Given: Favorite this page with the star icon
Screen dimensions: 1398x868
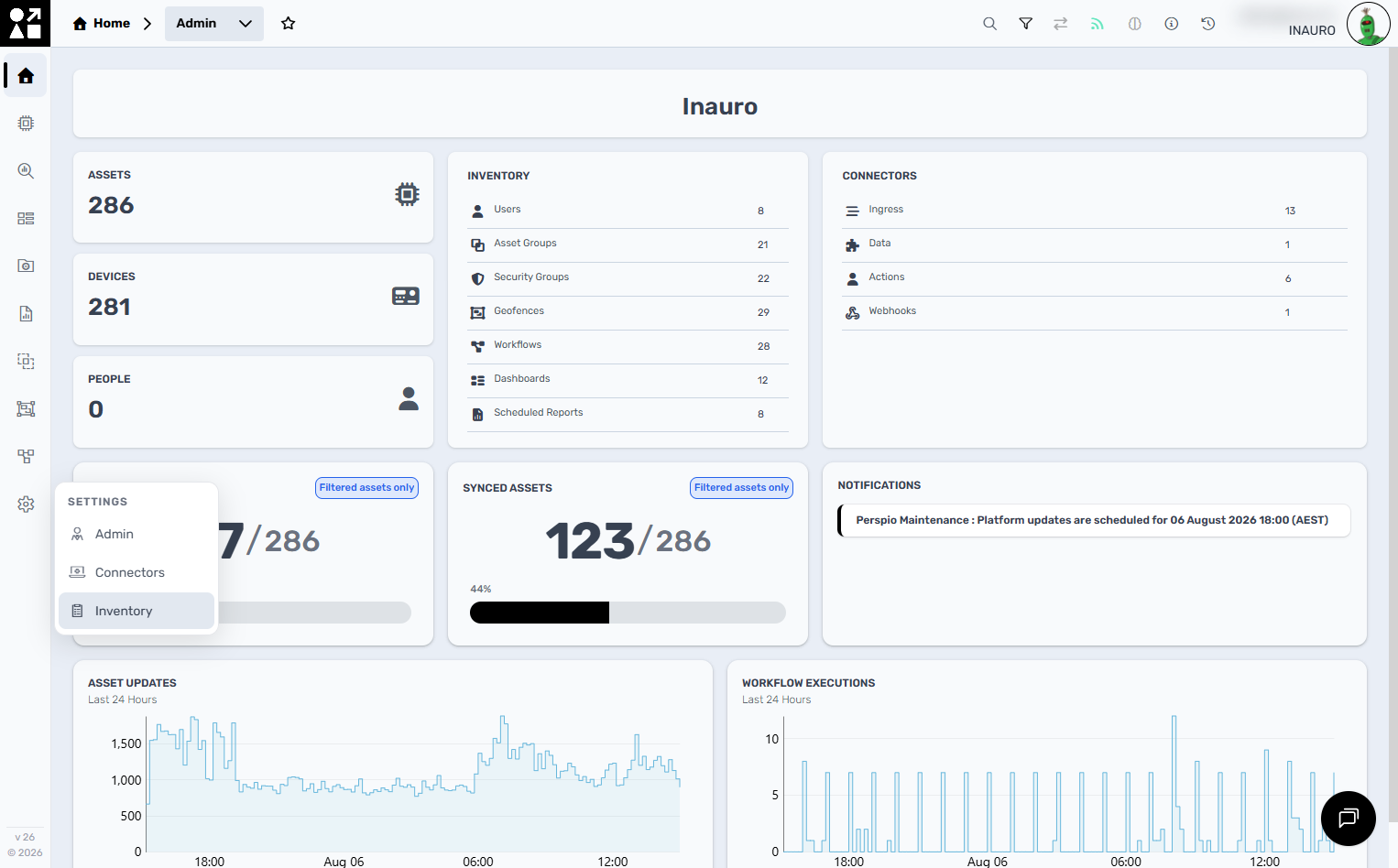Looking at the screenshot, I should point(289,24).
